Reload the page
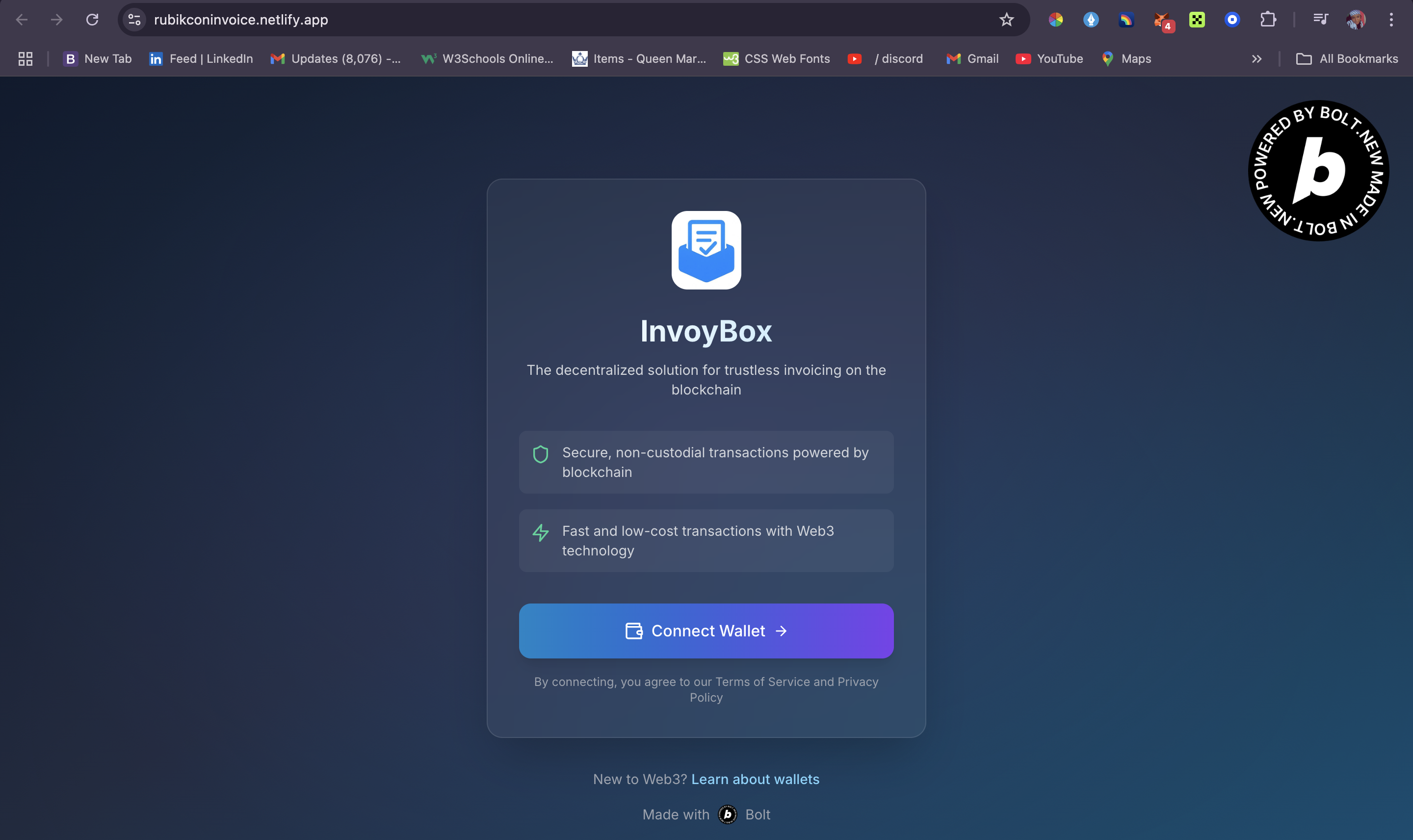Viewport: 1413px width, 840px height. point(92,20)
